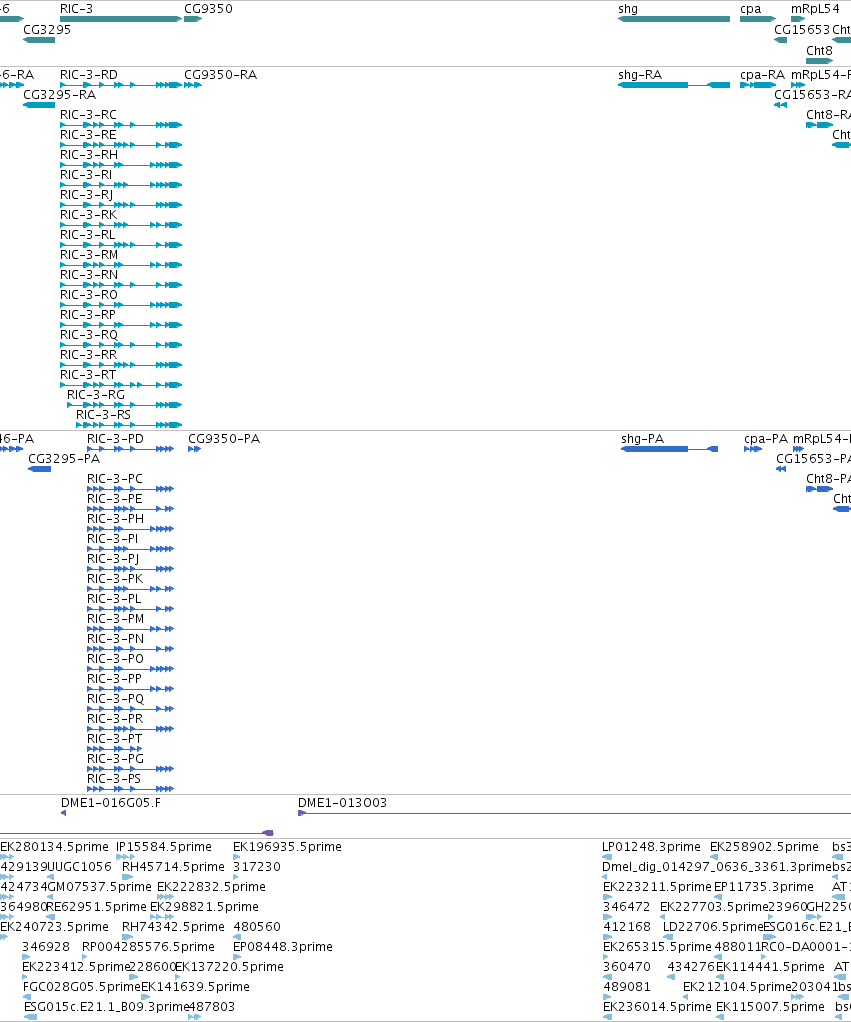The image size is (851, 1022).
Task: Select the EK258902.5prime EST label
Action: 764,847
